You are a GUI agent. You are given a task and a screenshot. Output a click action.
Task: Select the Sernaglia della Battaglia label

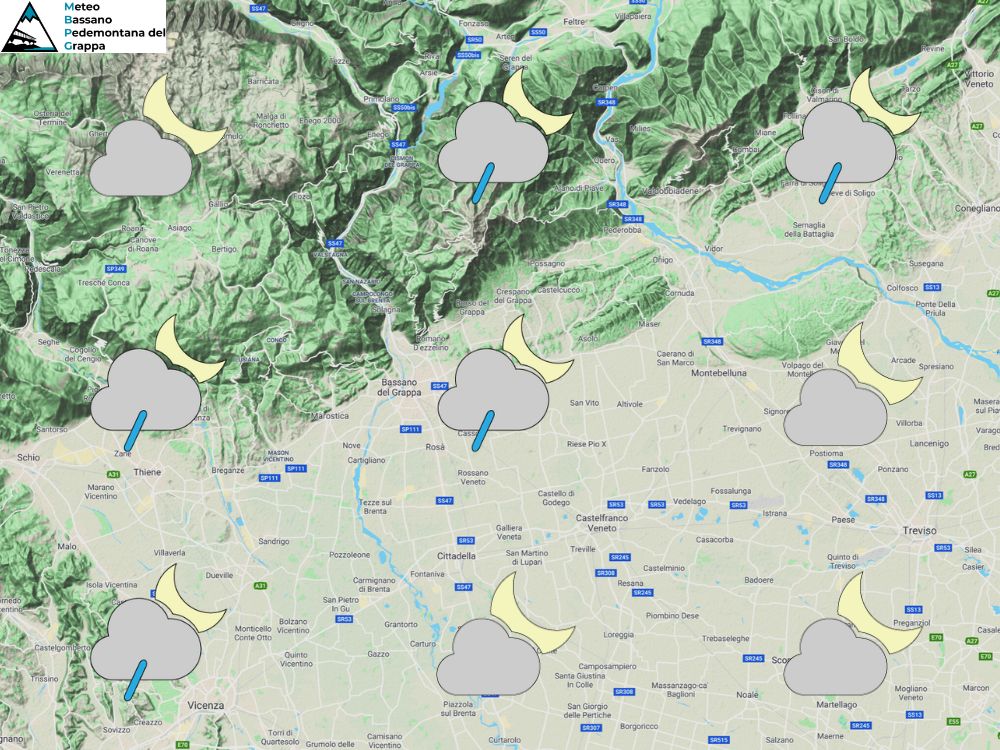click(809, 230)
